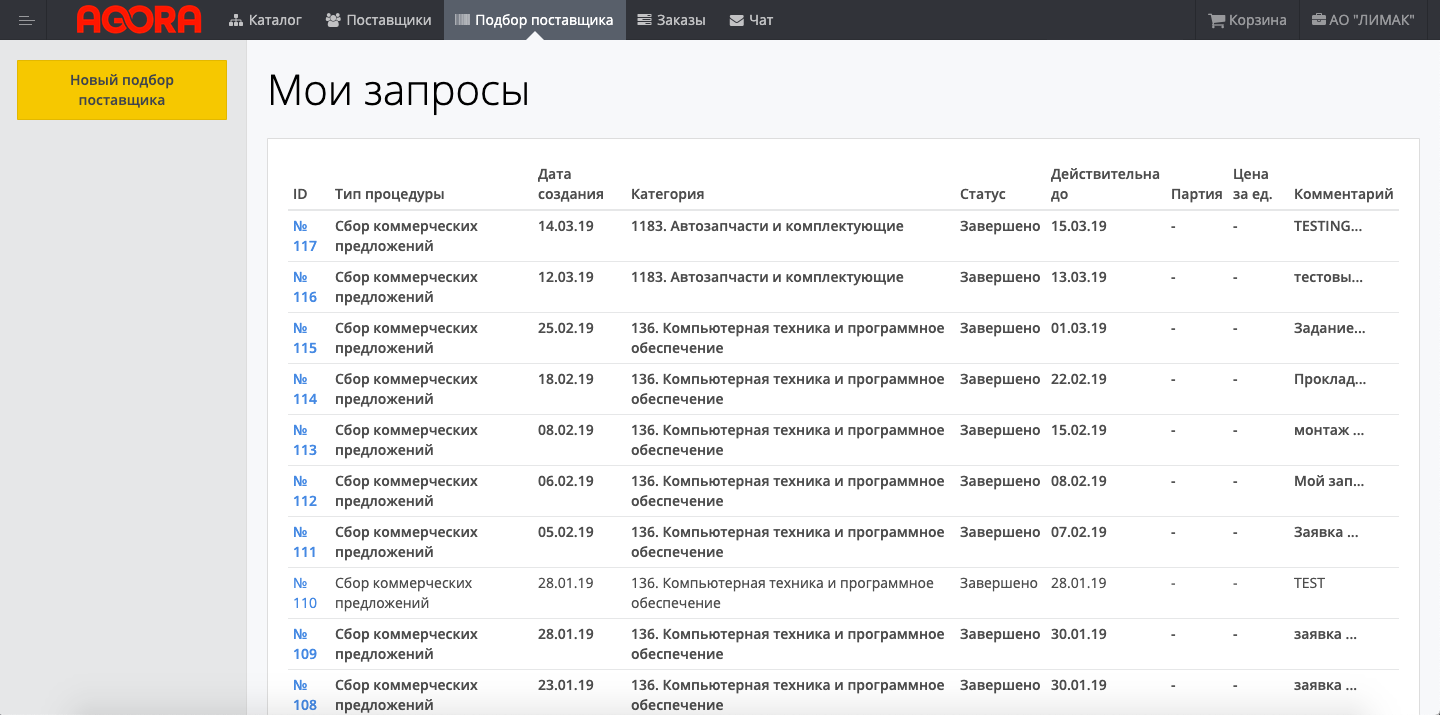Click the Партия column header
The width and height of the screenshot is (1440, 715).
1197,194
